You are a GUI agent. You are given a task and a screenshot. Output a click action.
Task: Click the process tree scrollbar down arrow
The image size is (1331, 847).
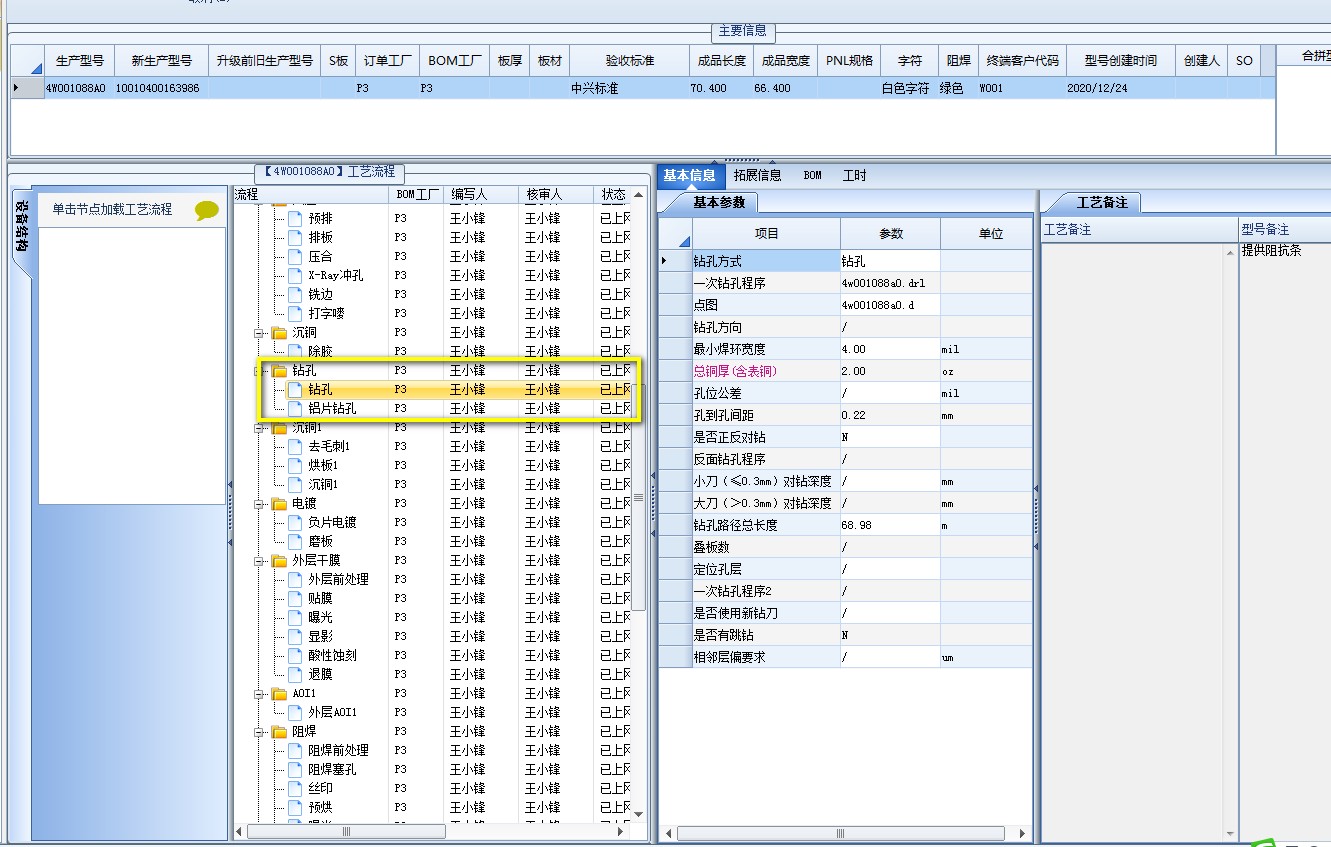click(x=639, y=815)
